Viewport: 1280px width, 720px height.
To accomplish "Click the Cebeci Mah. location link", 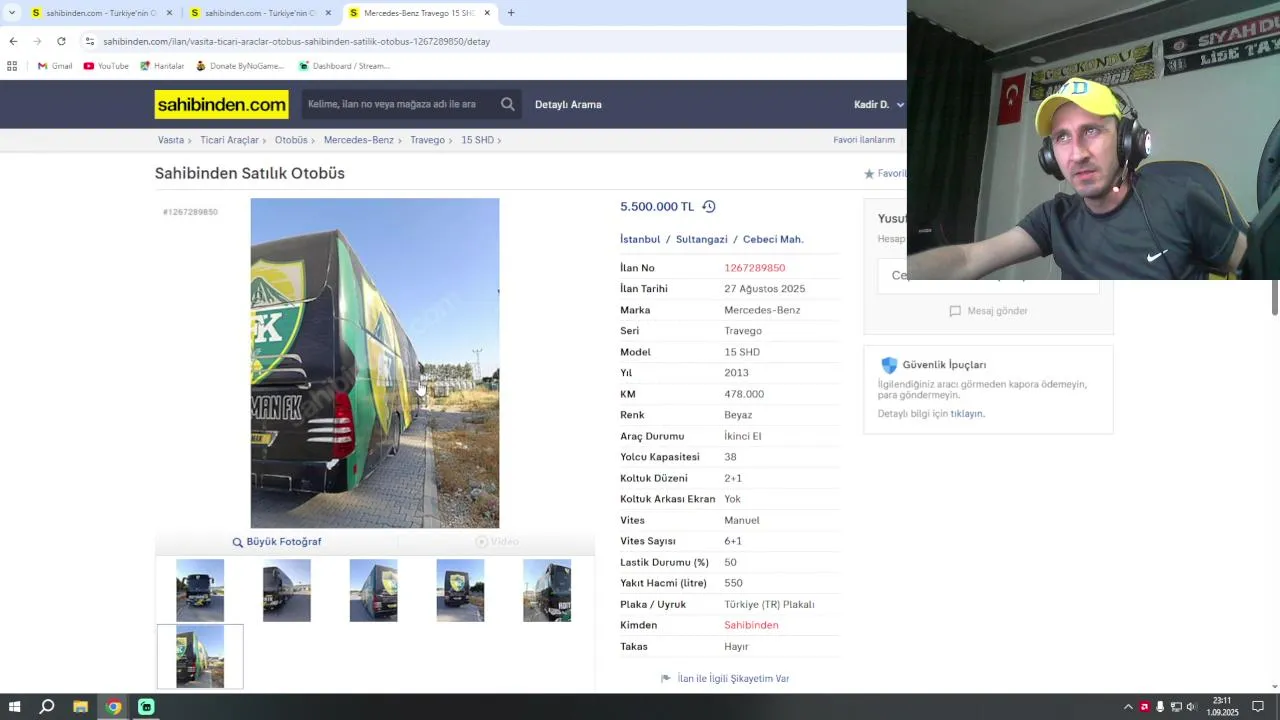I will [x=773, y=239].
